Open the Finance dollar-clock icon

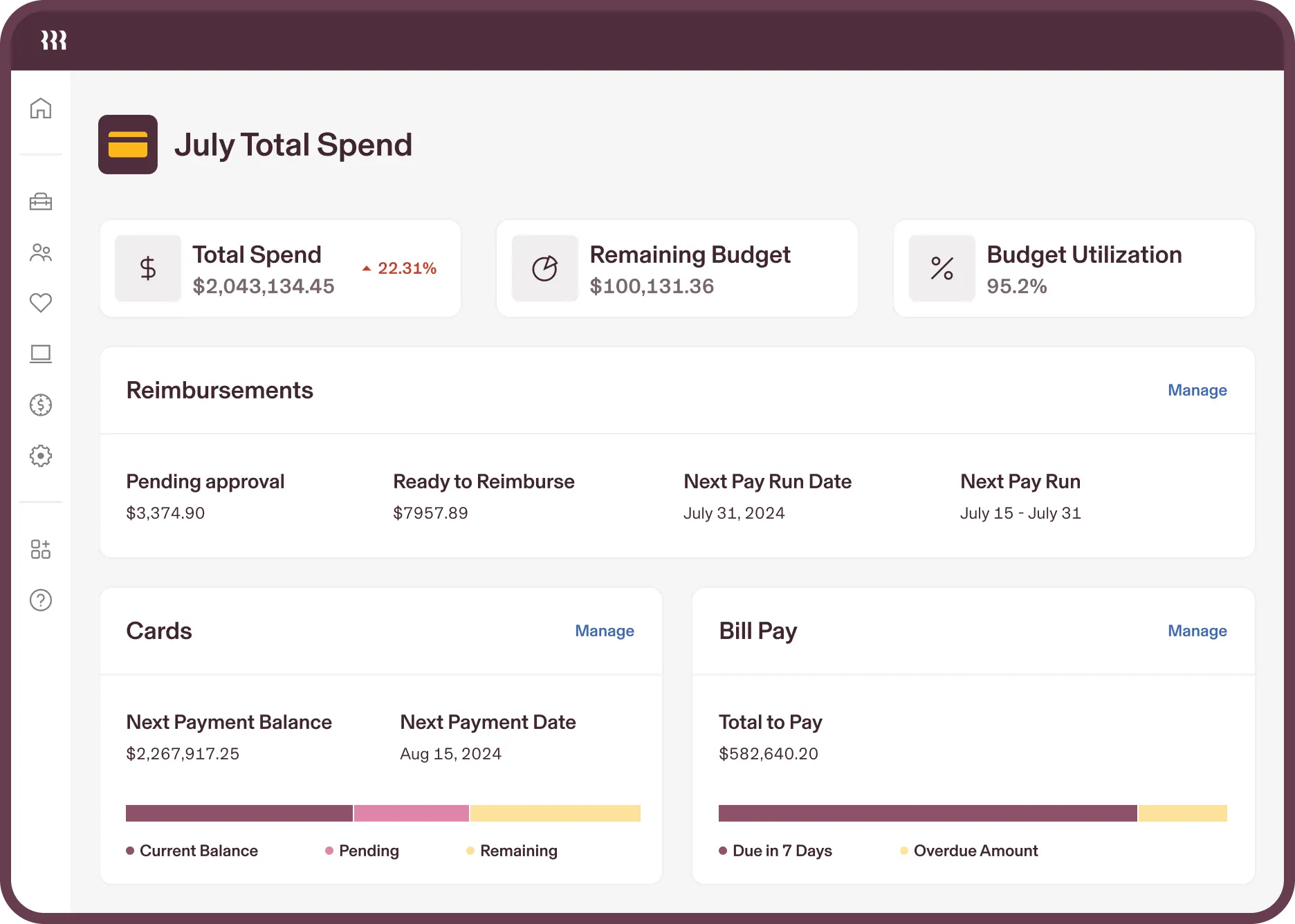tap(42, 405)
